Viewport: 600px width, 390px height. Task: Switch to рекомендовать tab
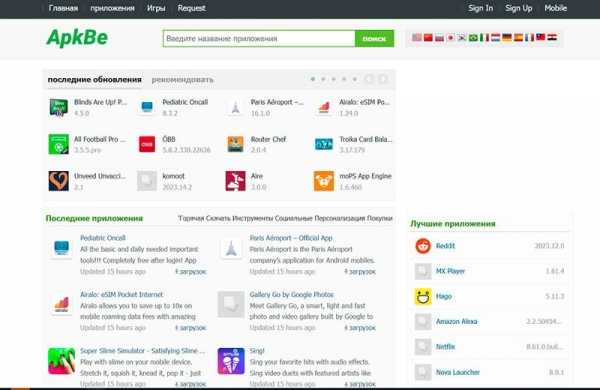[183, 80]
